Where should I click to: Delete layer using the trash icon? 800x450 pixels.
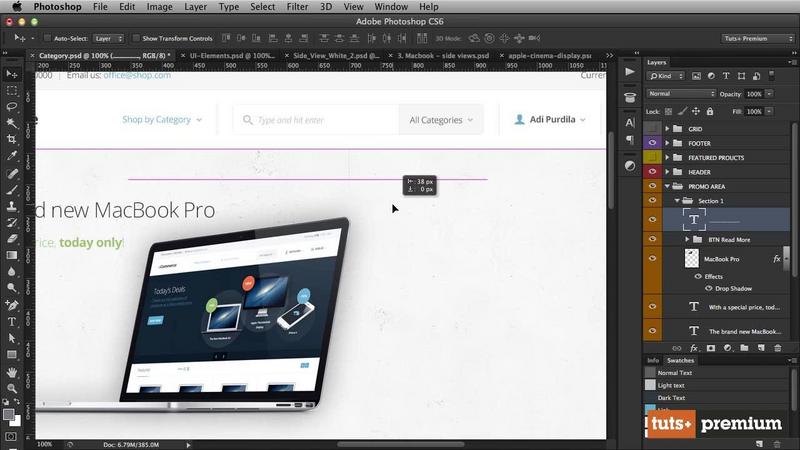pyautogui.click(x=778, y=348)
